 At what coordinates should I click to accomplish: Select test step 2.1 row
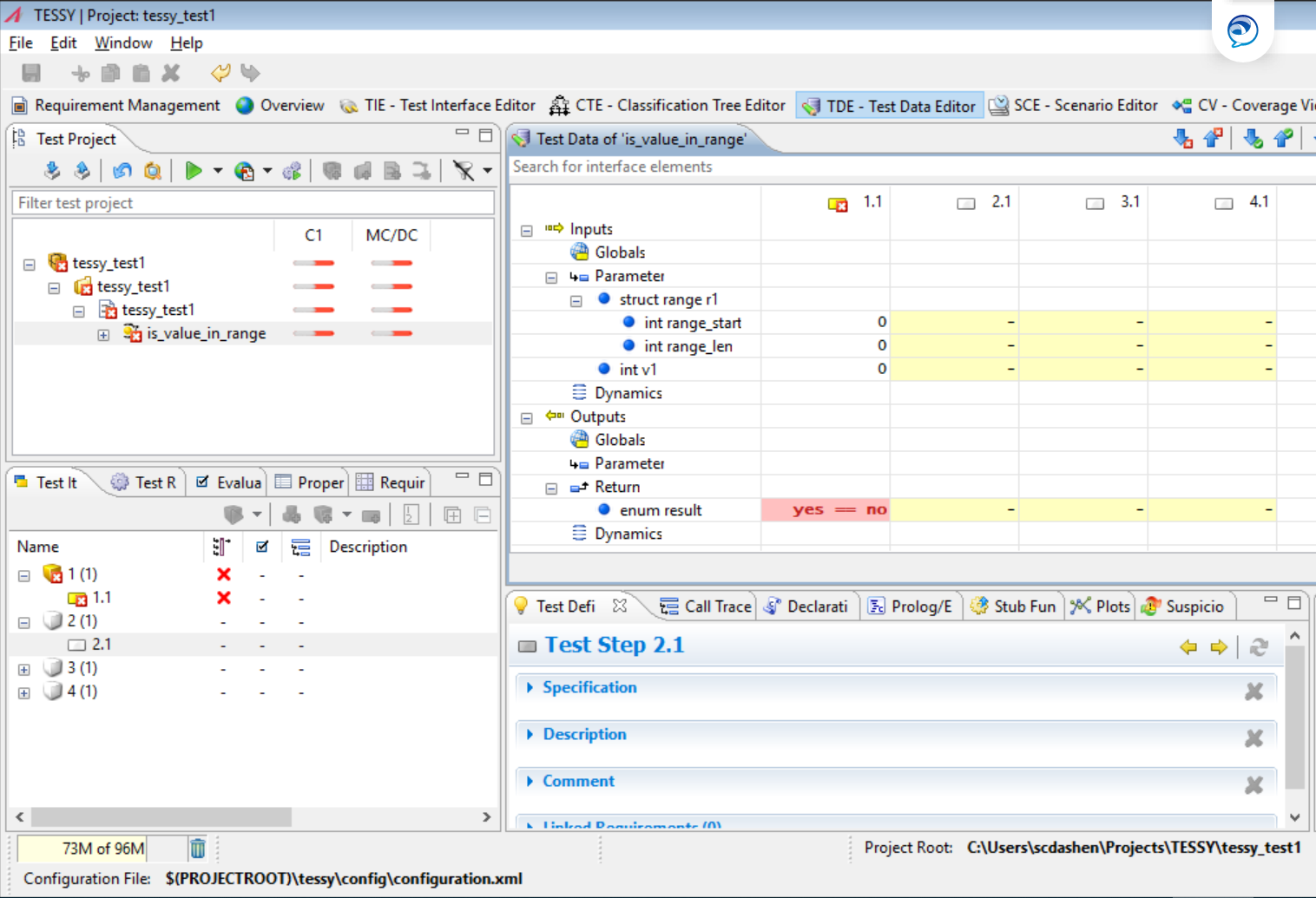click(253, 645)
